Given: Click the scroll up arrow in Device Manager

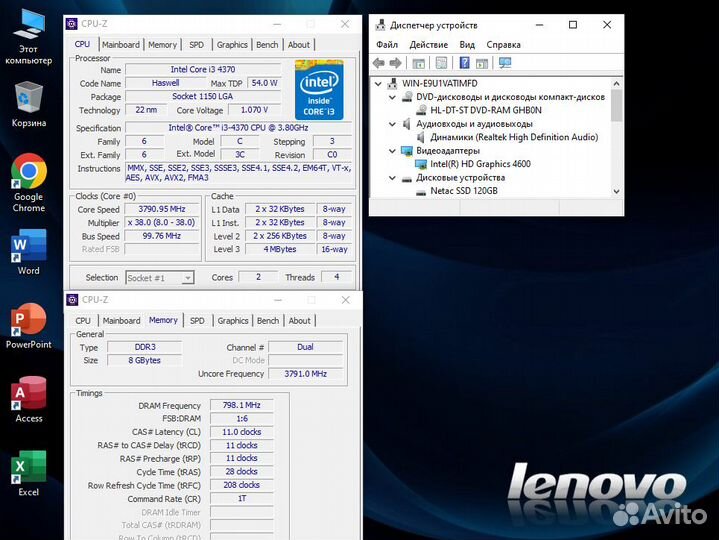Looking at the screenshot, I should (x=616, y=83).
